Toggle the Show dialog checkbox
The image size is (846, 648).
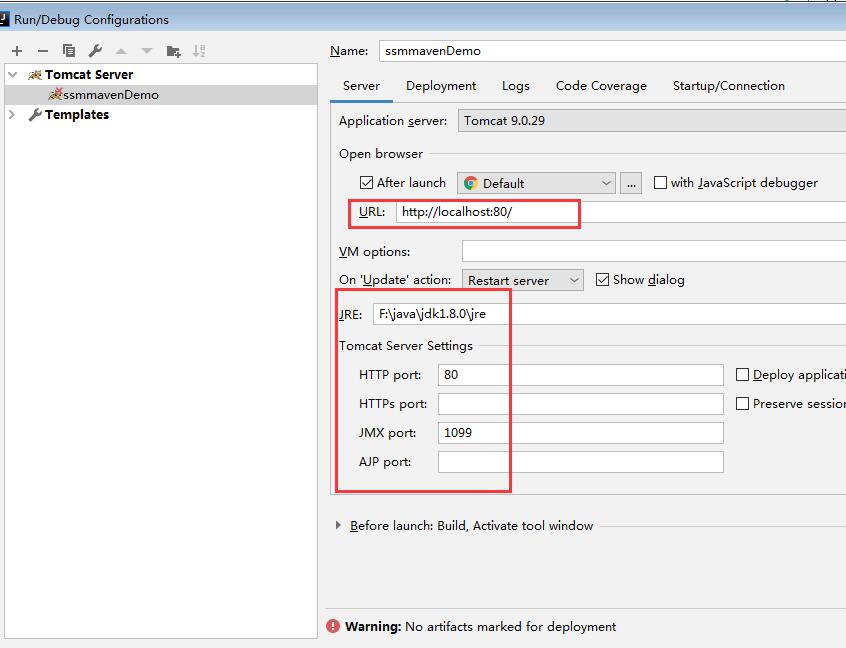602,280
